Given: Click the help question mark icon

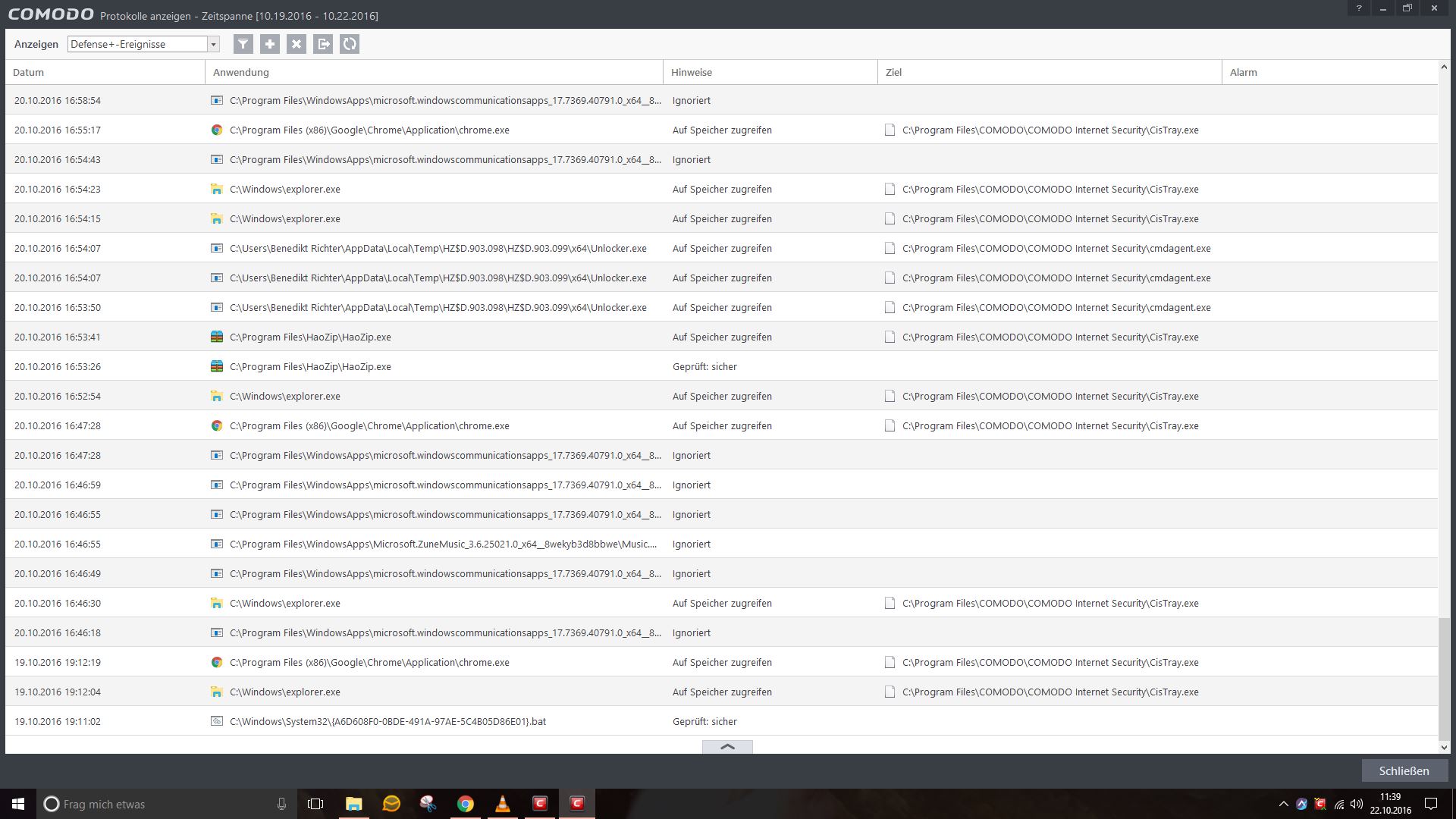Looking at the screenshot, I should click(x=1359, y=8).
